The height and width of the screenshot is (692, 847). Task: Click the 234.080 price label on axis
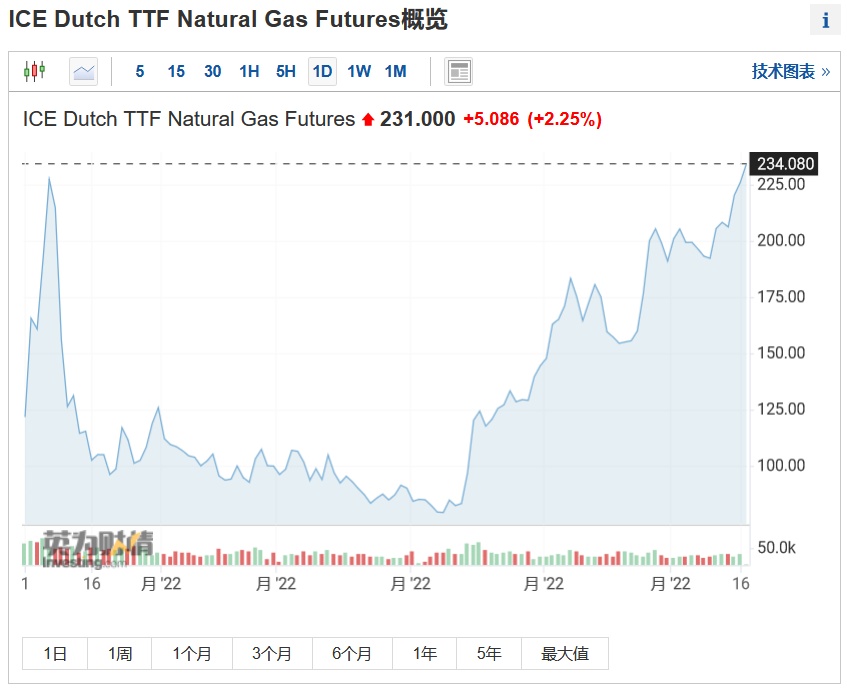[x=786, y=164]
